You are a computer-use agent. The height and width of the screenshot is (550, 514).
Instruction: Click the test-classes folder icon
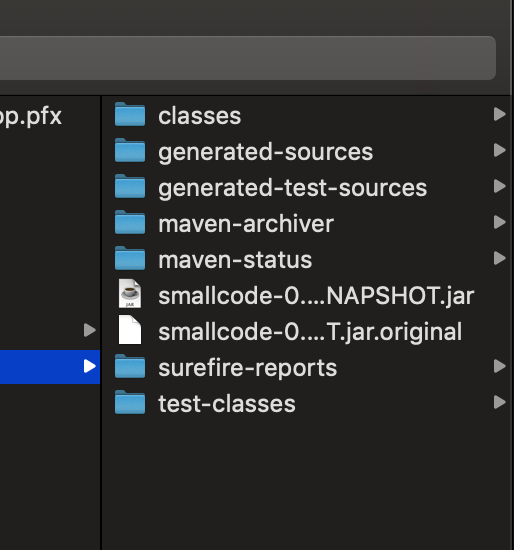(130, 402)
